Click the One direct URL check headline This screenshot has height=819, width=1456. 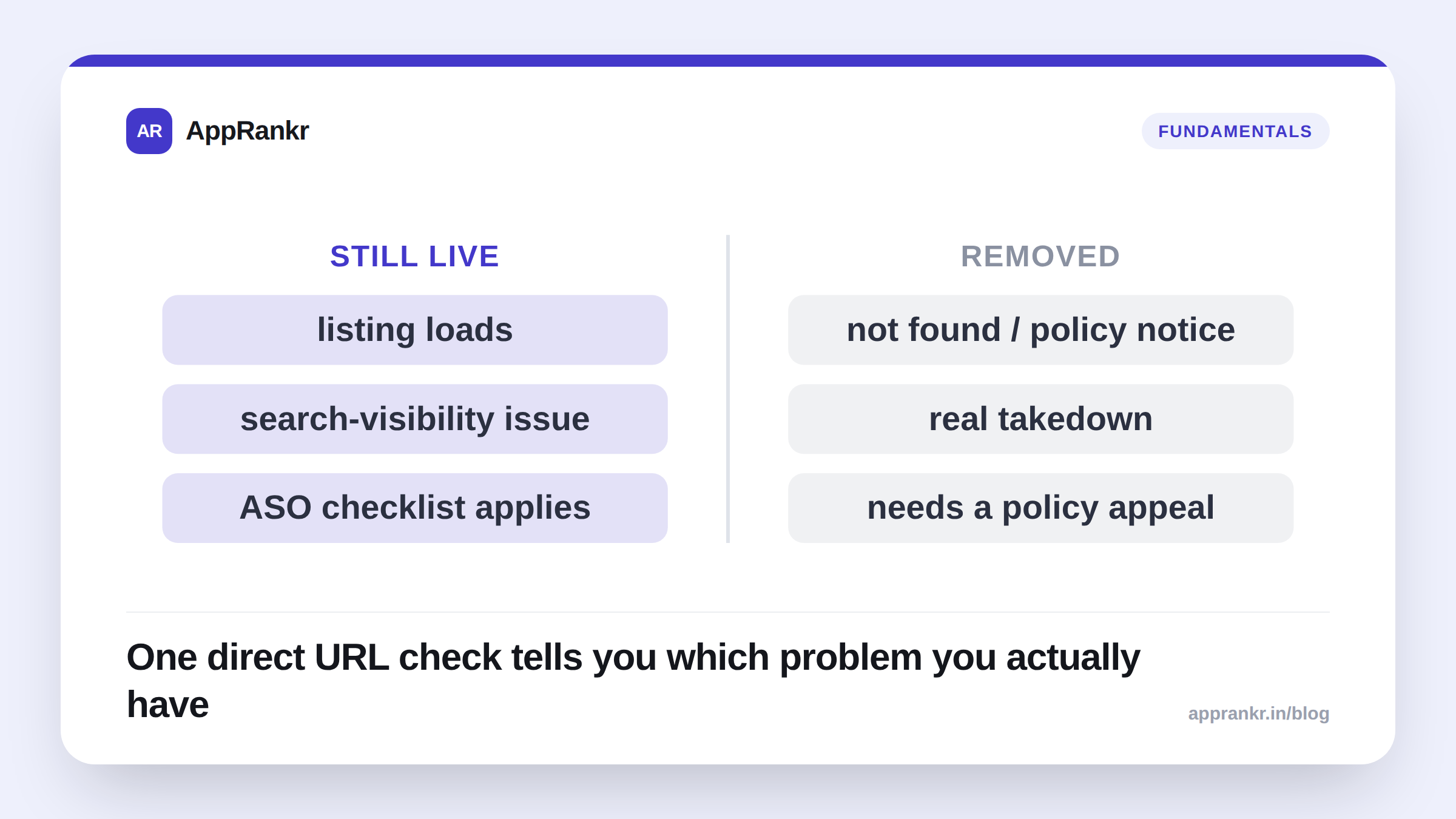(633, 681)
